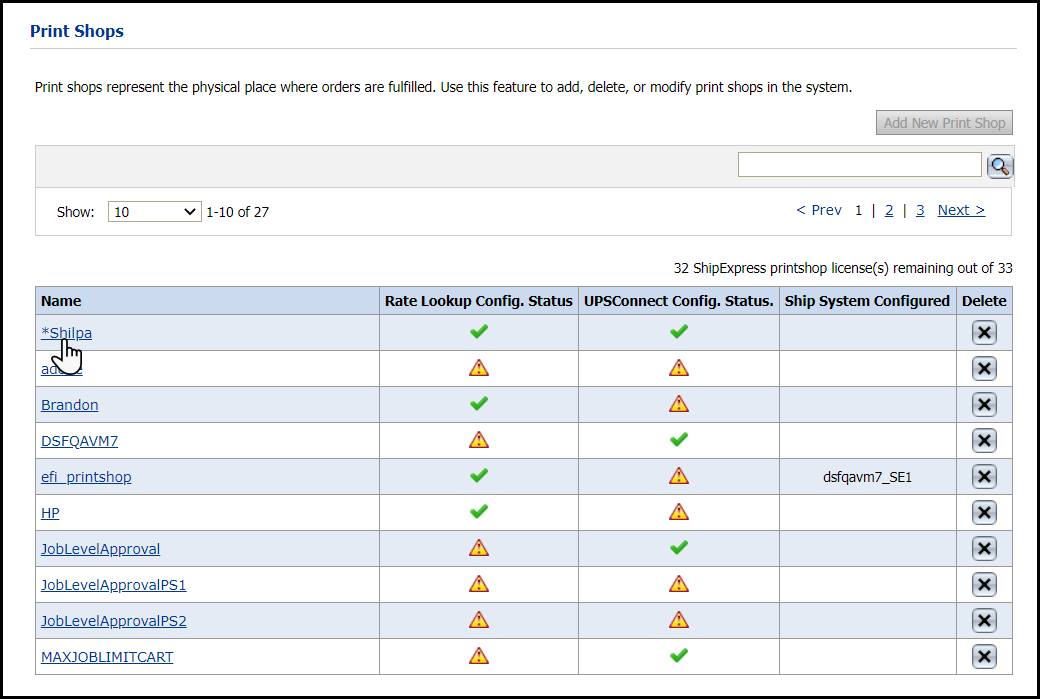Go to page 2 of results

click(889, 210)
